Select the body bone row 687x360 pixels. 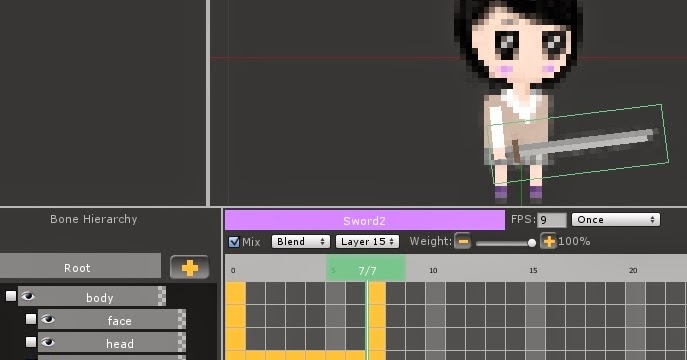tap(92, 296)
